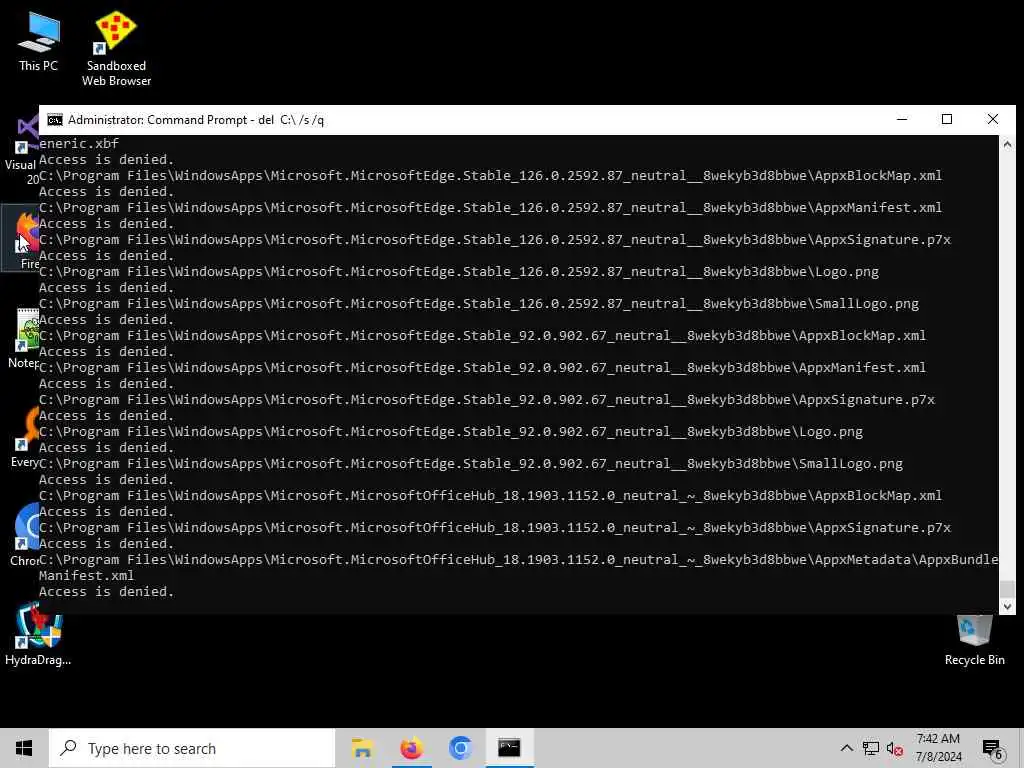Click the 92.0.902.67 Logo.png path line

coord(451,432)
